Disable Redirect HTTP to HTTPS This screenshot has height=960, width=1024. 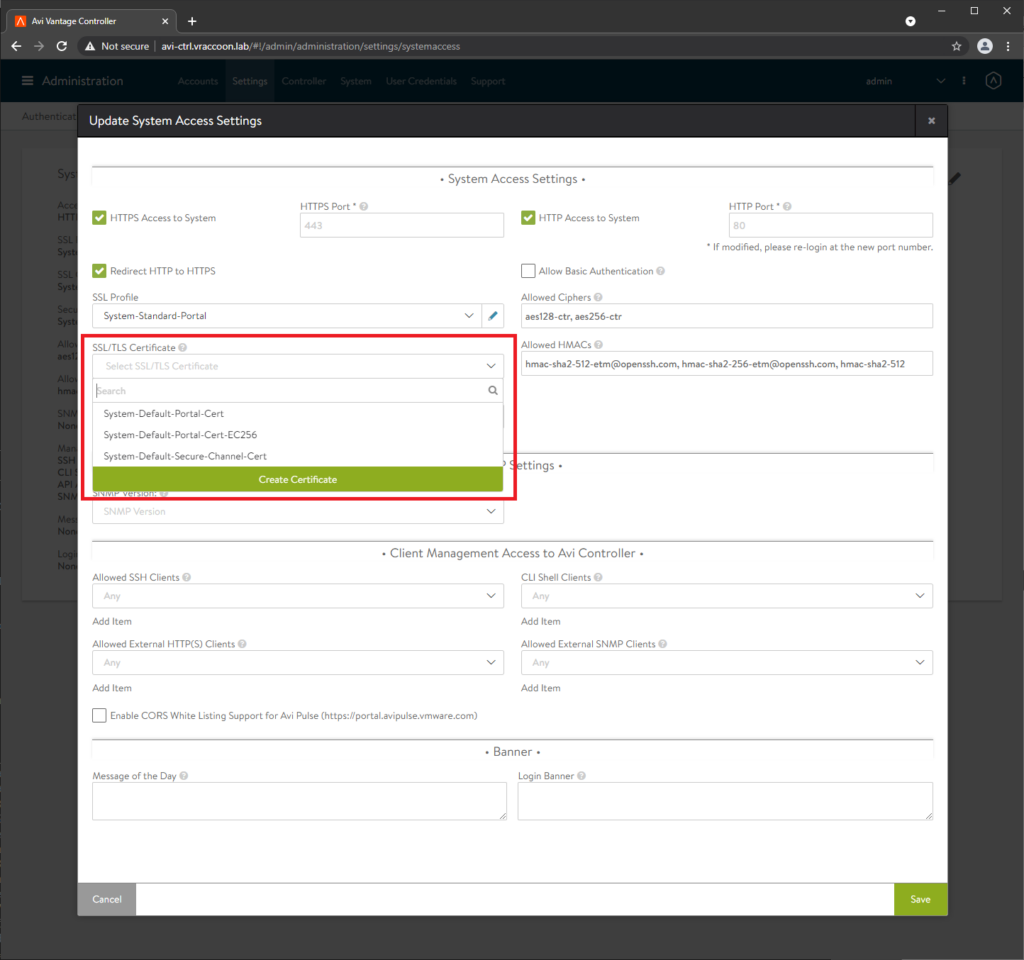(98, 270)
